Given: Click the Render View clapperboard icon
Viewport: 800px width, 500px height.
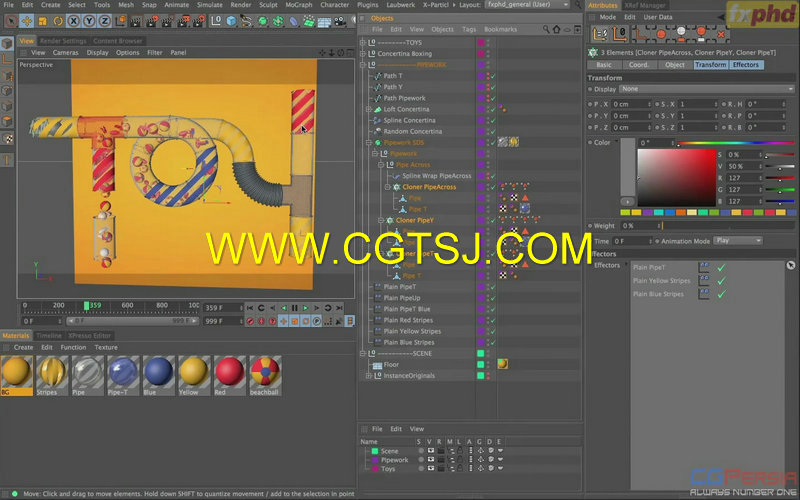Looking at the screenshot, I should coord(136,21).
